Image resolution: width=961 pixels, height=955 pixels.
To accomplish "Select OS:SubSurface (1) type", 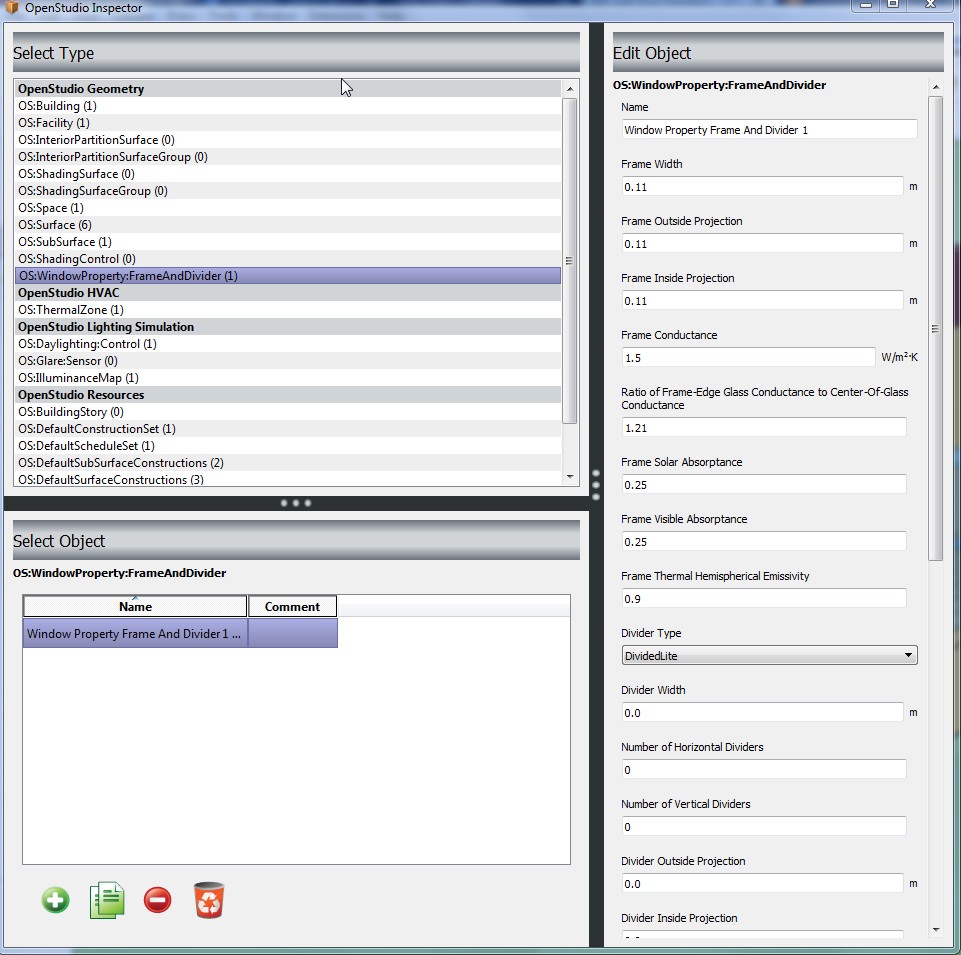I will (287, 242).
